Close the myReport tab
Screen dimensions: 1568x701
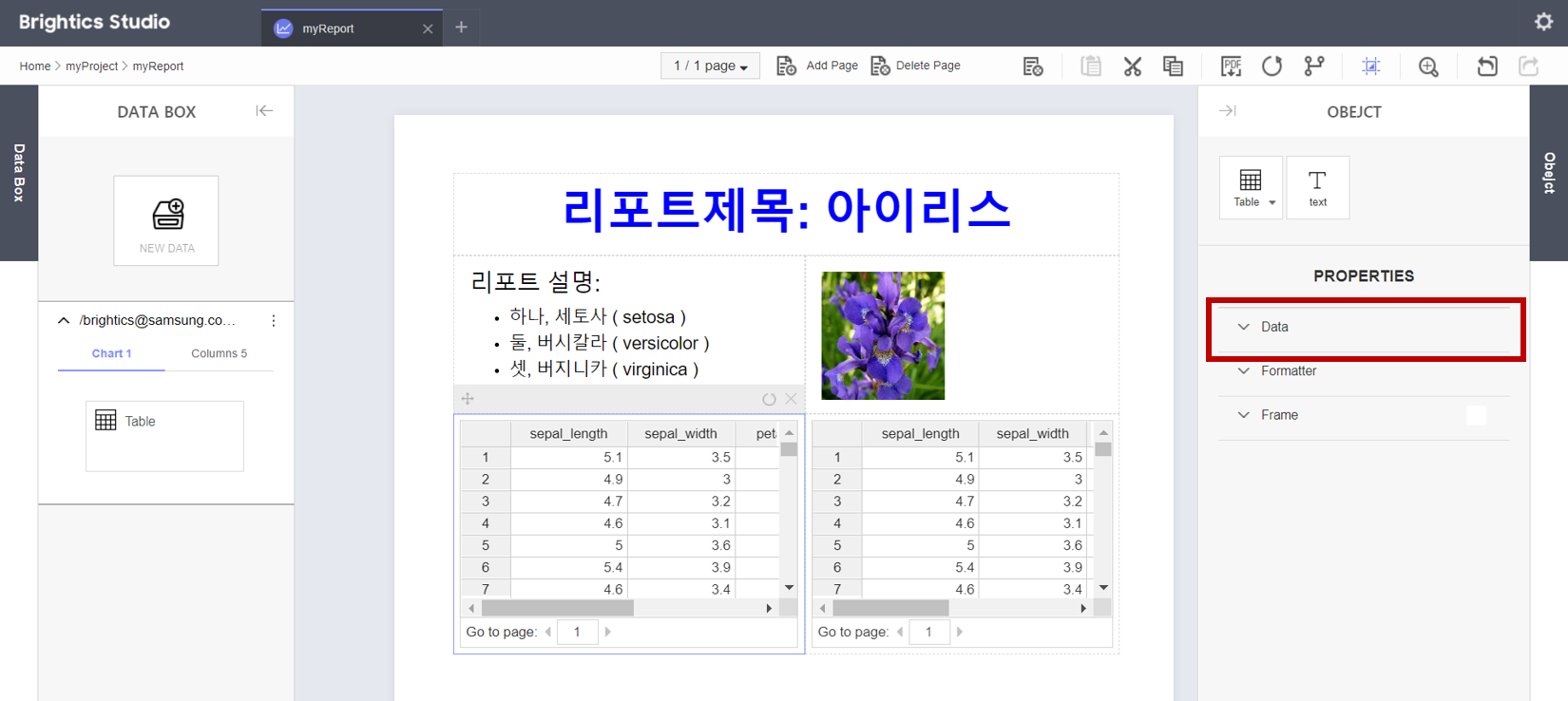428,28
